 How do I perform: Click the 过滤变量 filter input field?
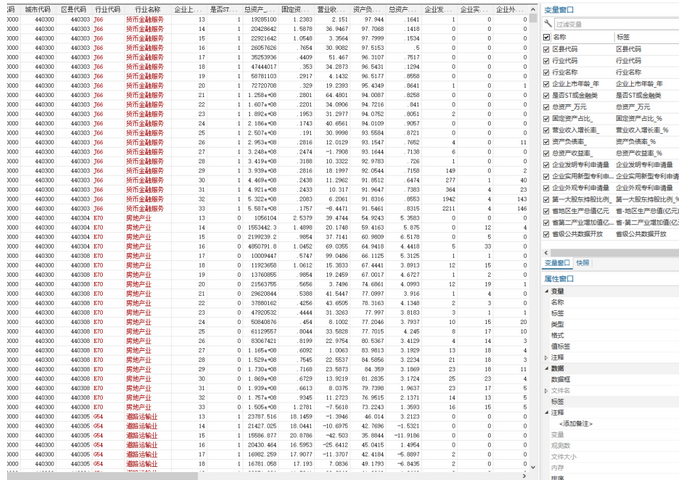(616, 24)
